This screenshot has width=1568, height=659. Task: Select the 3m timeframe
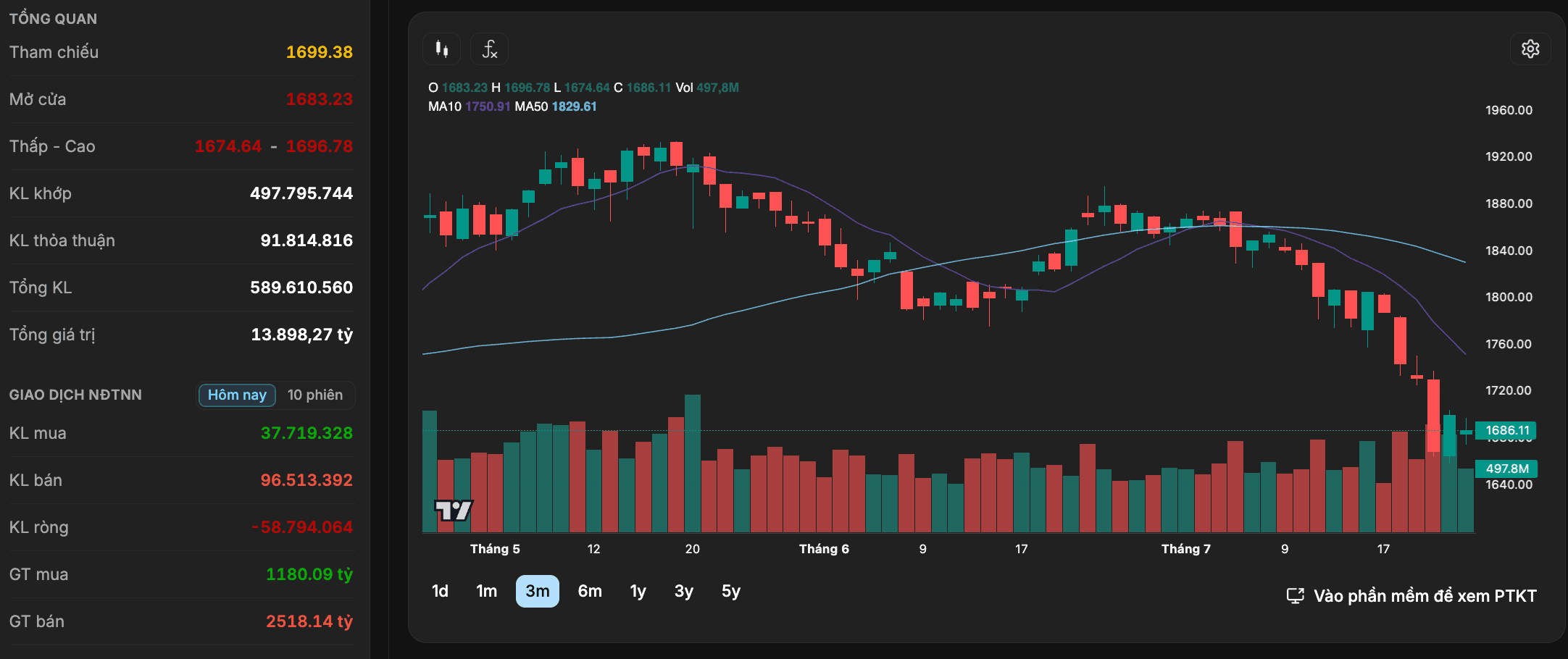pyautogui.click(x=538, y=592)
